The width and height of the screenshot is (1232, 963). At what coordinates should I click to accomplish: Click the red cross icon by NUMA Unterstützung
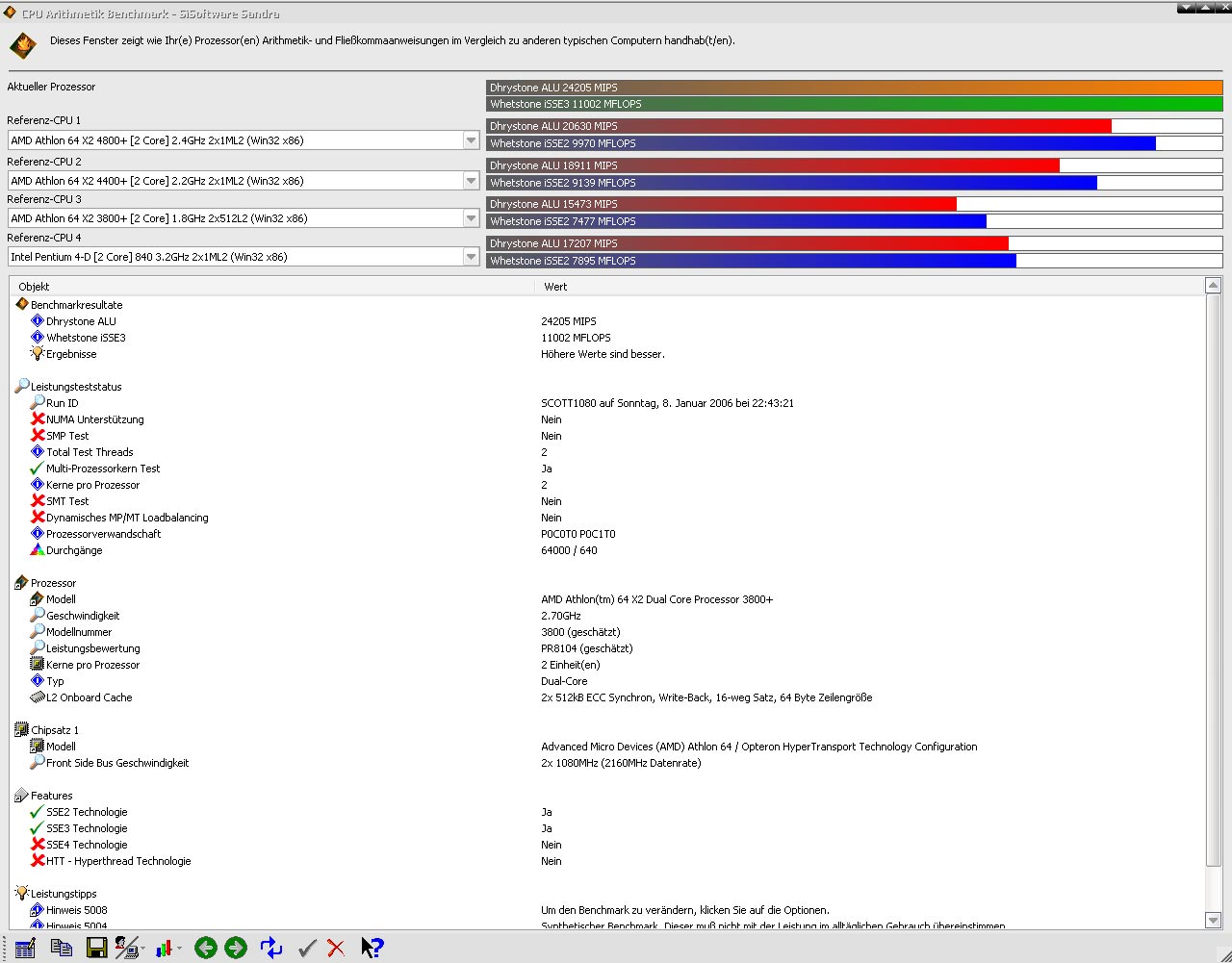click(x=38, y=418)
